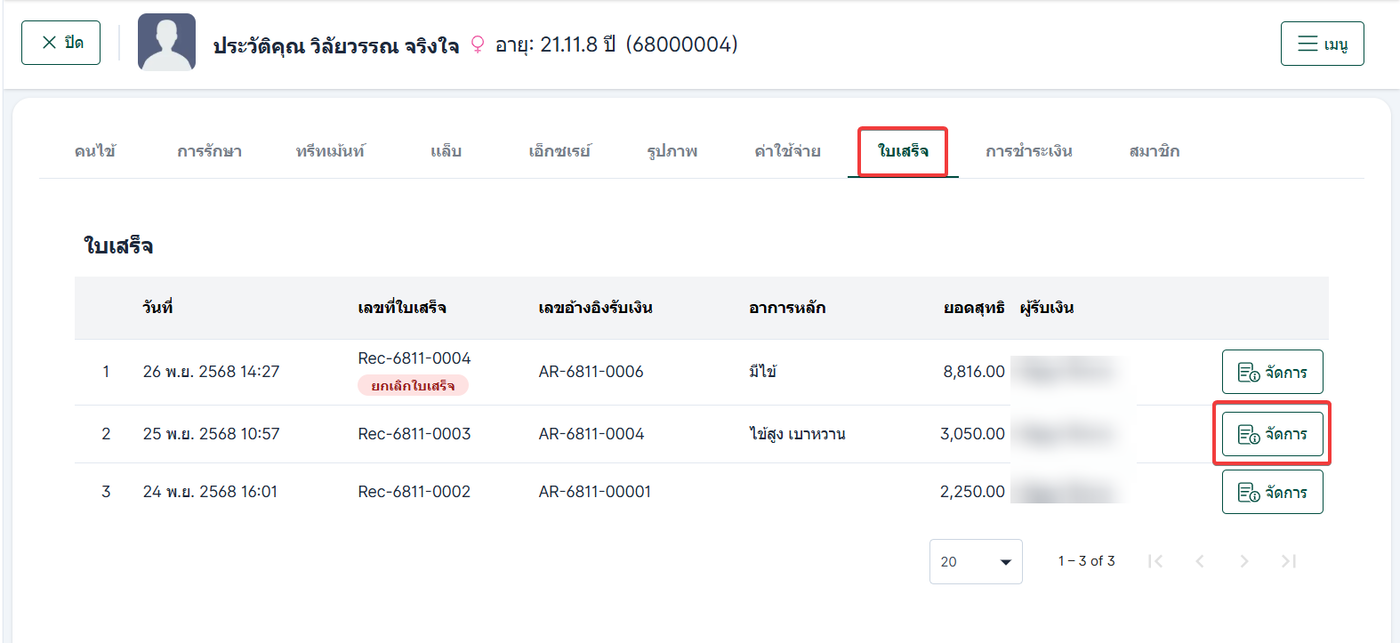Switch to the คนไข้ tab
Viewport: 1400px width, 643px height.
click(x=95, y=152)
